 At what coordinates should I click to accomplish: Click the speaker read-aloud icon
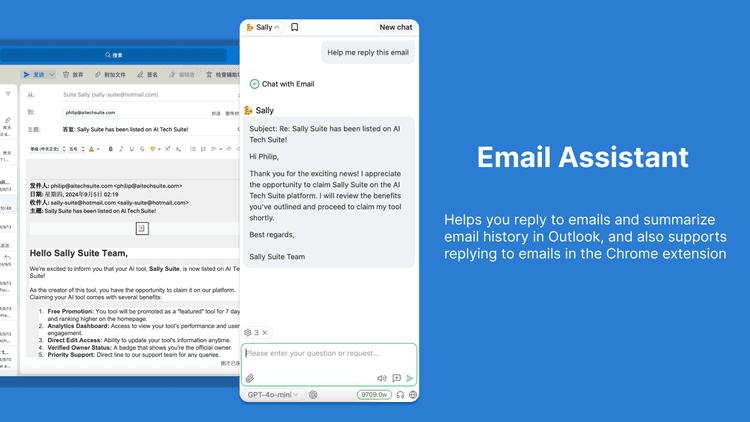(382, 379)
